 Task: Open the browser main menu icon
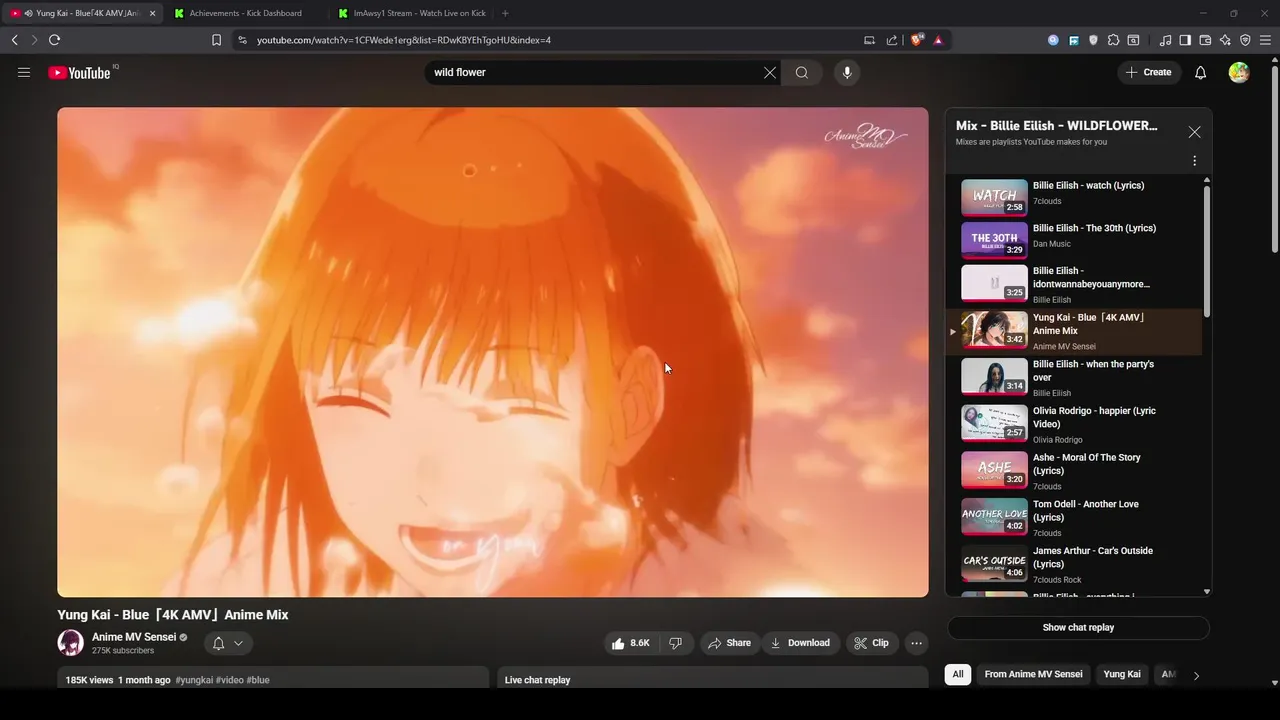pos(1266,40)
